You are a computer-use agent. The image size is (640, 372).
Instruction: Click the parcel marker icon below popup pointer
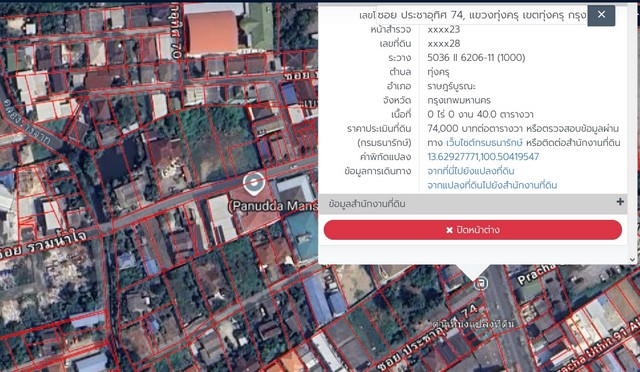482,283
